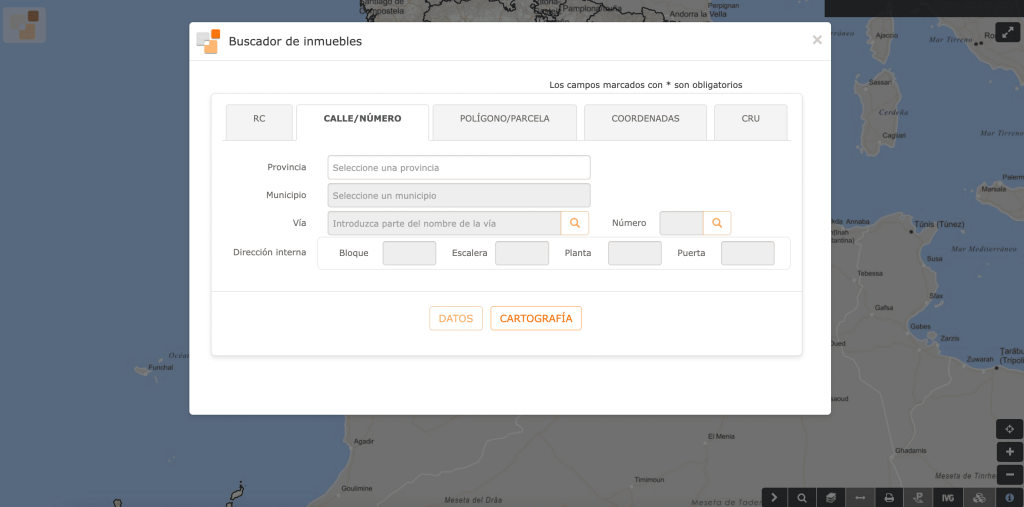Open the layers stack tool
Image resolution: width=1024 pixels, height=507 pixels.
(x=830, y=497)
